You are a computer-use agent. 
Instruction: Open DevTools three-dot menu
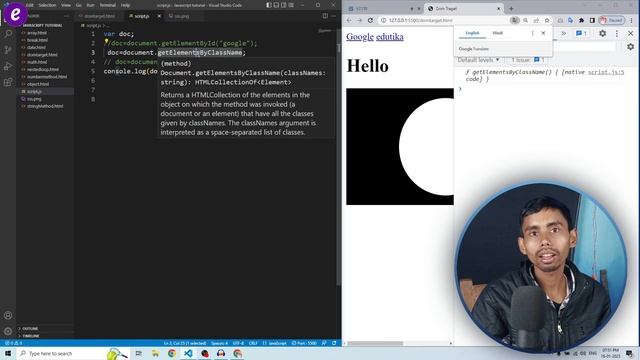point(617,33)
